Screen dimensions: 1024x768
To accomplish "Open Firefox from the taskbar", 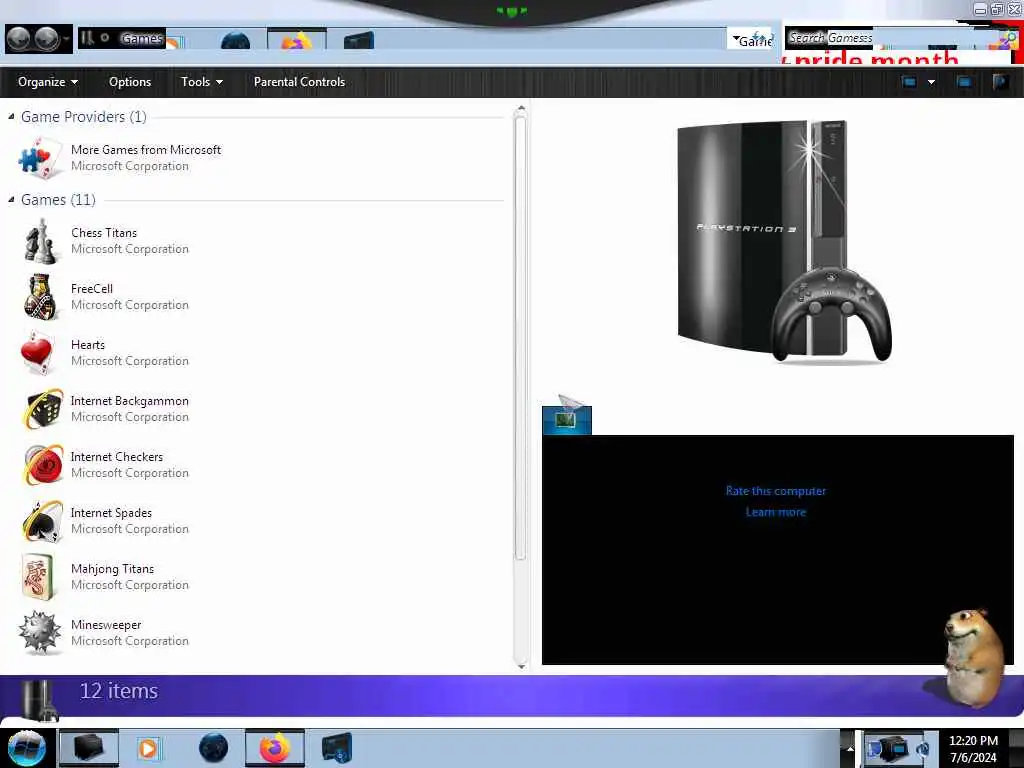I will (275, 748).
